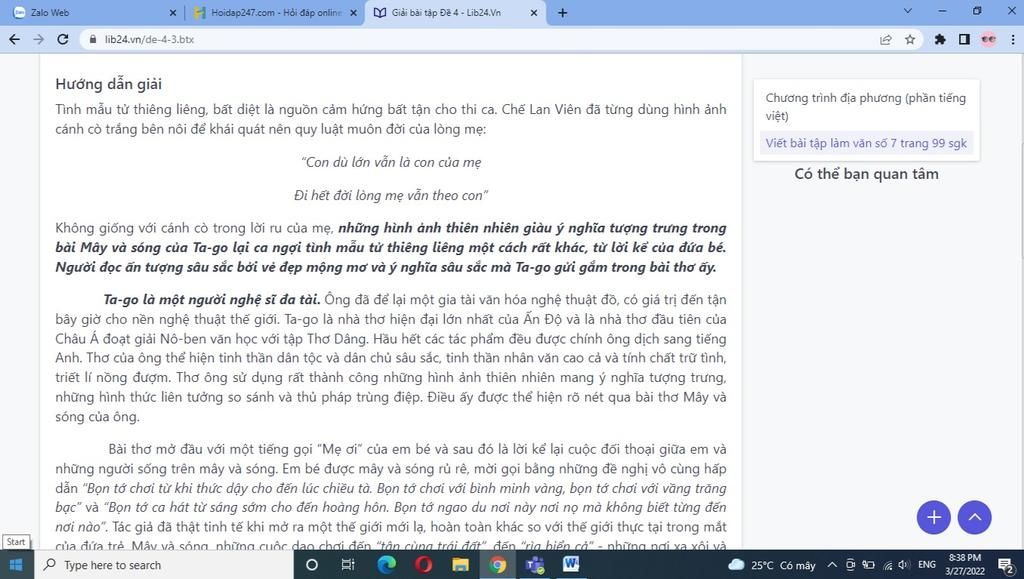Open the network Wi-Fi tray icon
Viewport: 1024px width, 579px height.
point(887,565)
